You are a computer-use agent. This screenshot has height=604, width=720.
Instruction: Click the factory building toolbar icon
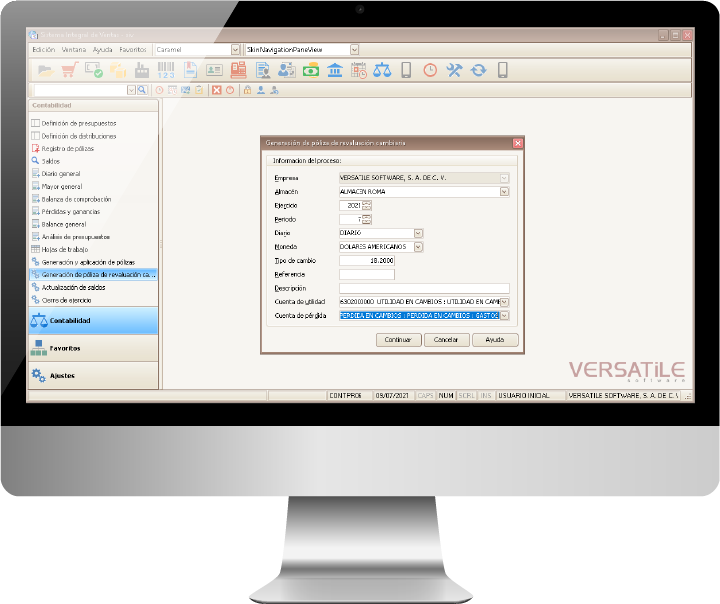coord(142,70)
